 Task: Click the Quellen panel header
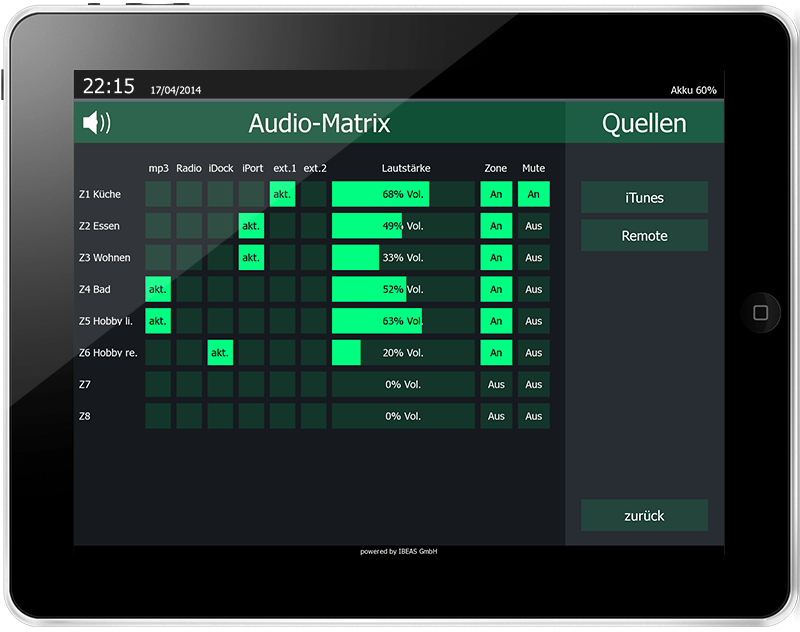pos(644,123)
